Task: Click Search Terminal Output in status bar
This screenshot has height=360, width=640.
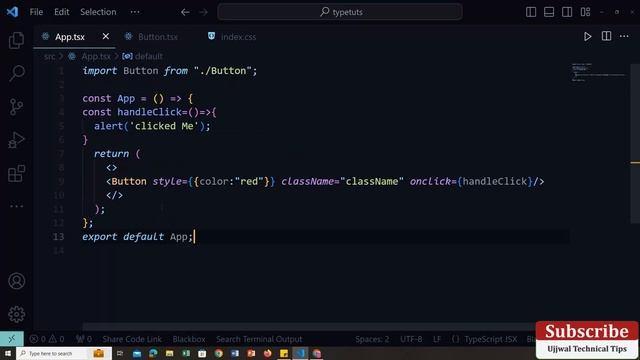Action: pyautogui.click(x=259, y=339)
